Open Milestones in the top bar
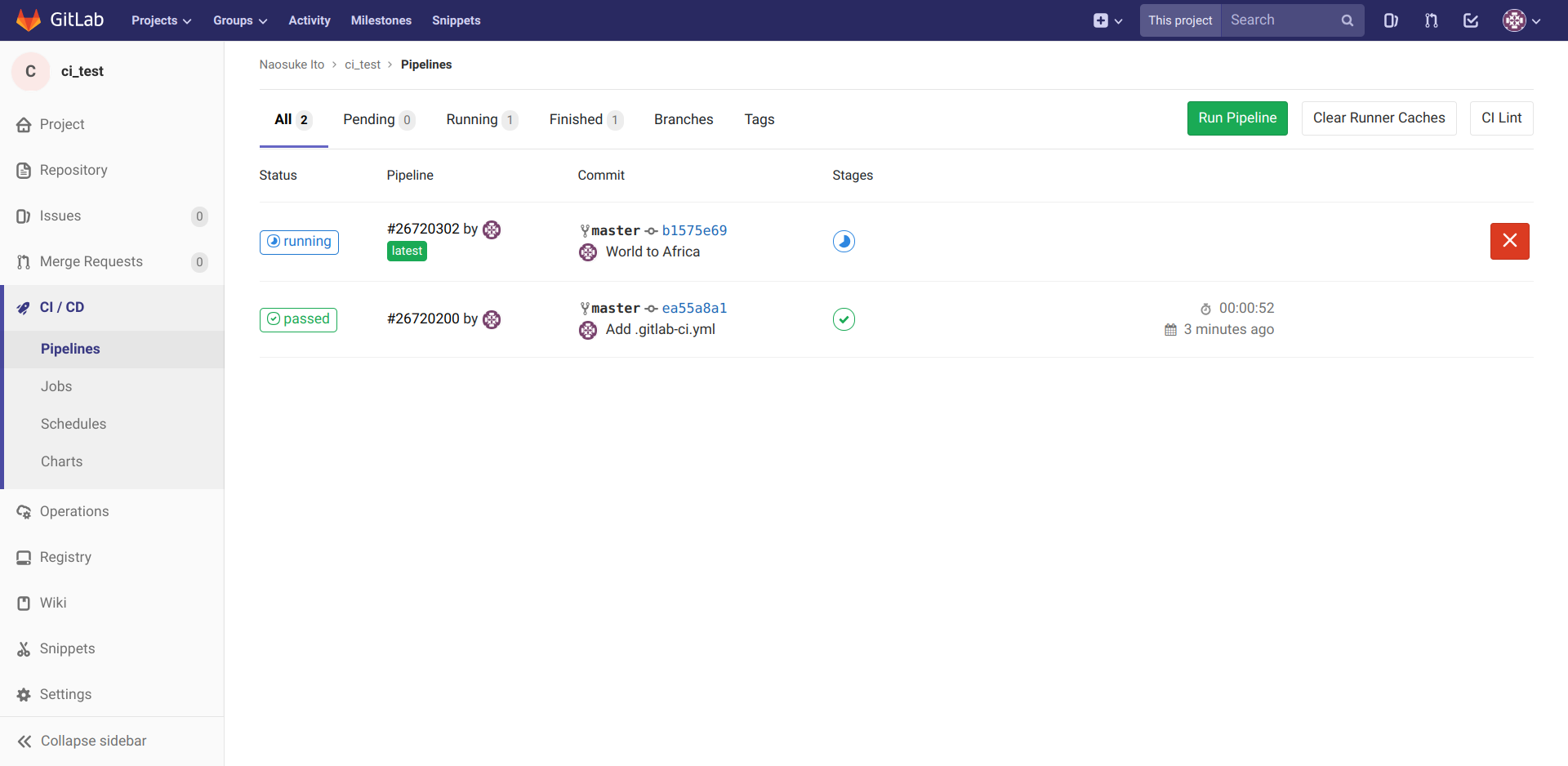 [x=381, y=20]
